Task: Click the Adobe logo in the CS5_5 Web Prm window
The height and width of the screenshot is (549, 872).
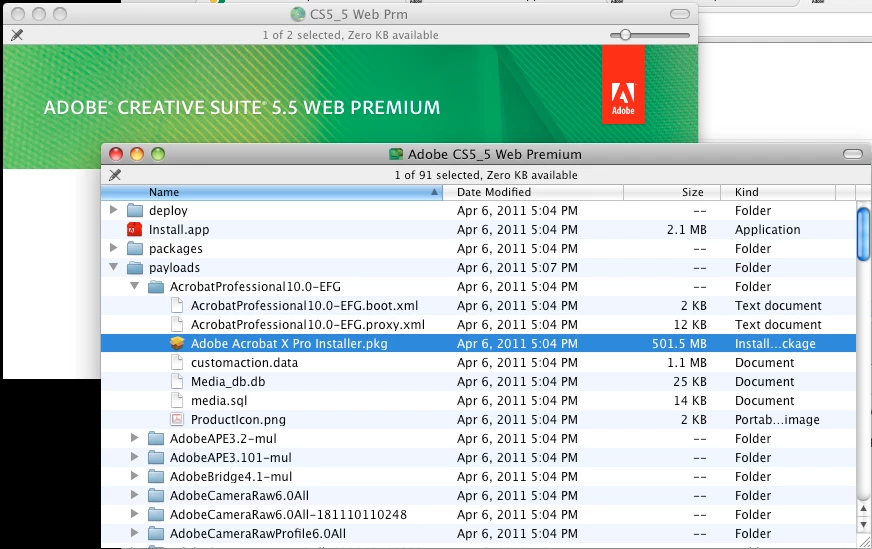Action: point(623,85)
